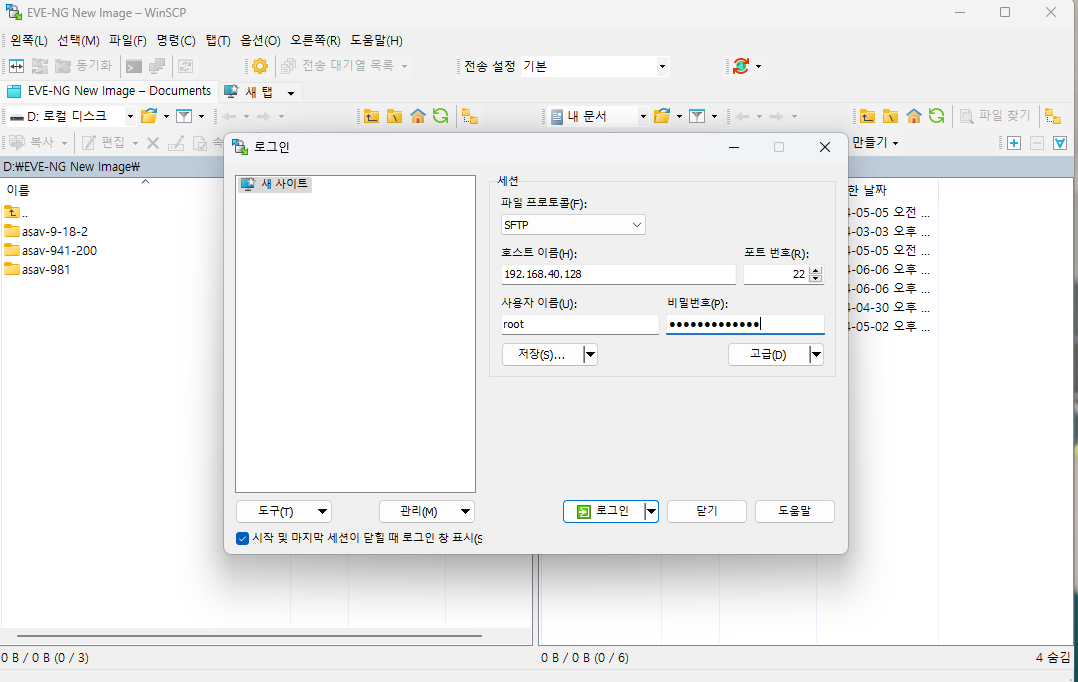The width and height of the screenshot is (1078, 682).
Task: Click the 포트 번호 field showing 22
Action: [776, 274]
